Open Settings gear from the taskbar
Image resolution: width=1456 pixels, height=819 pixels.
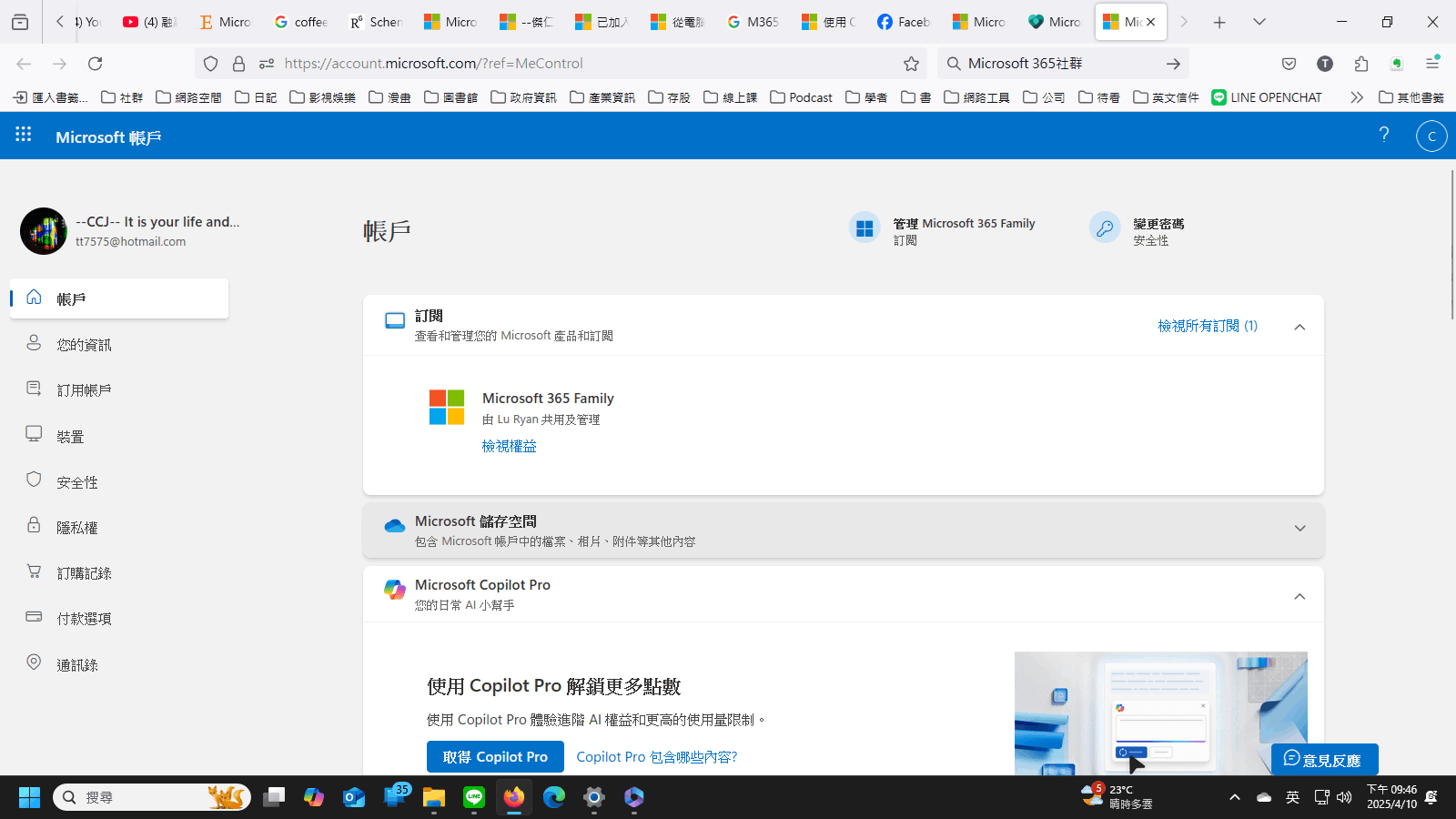click(594, 797)
